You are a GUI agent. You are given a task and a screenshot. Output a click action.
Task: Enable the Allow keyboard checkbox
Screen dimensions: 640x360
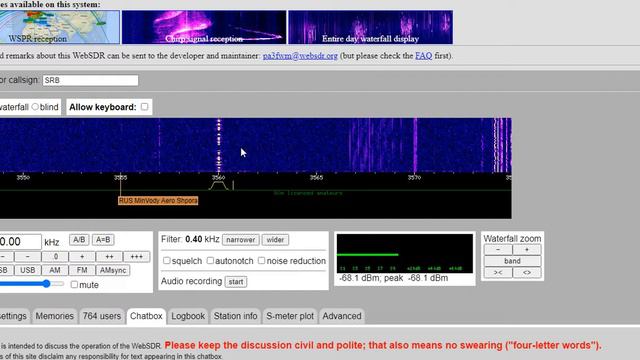144,107
